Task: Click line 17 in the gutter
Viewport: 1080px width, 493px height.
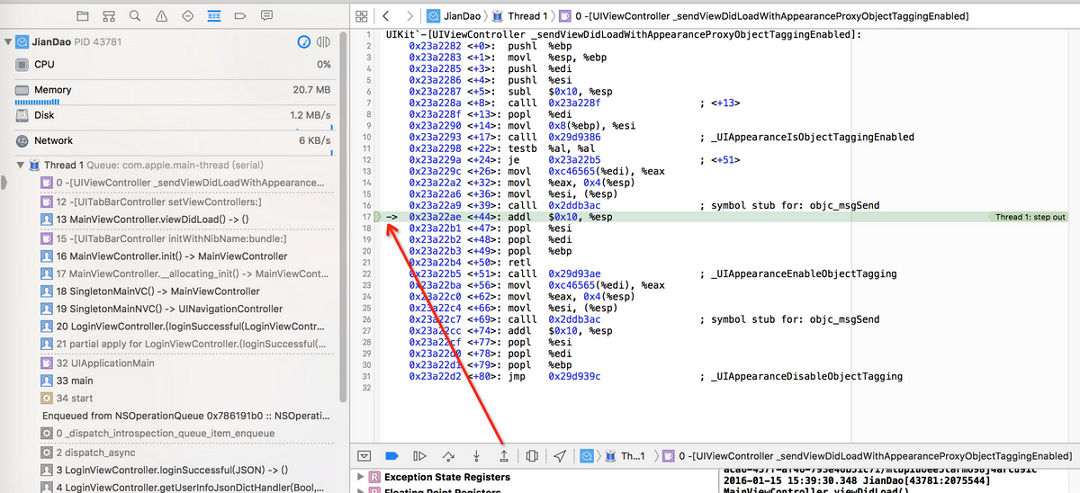Action: (x=367, y=217)
